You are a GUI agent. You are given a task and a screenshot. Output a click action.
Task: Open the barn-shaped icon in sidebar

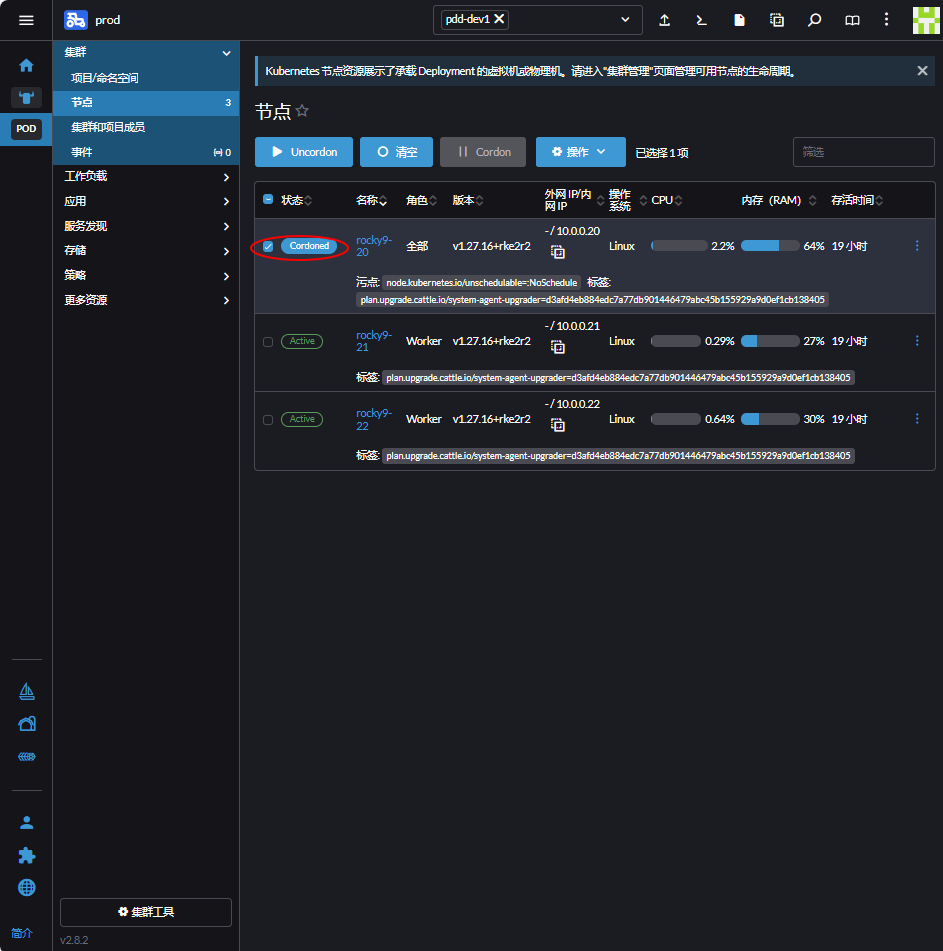(x=27, y=724)
